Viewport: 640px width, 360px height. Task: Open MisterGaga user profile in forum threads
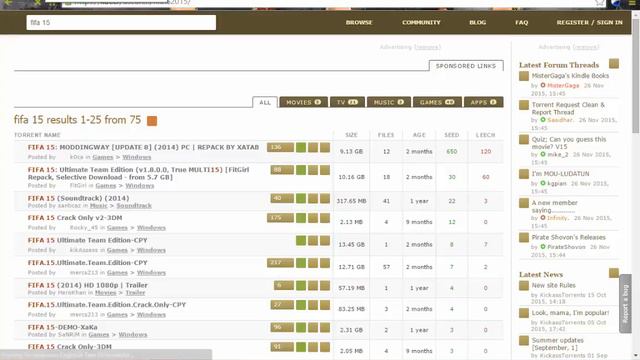point(563,86)
